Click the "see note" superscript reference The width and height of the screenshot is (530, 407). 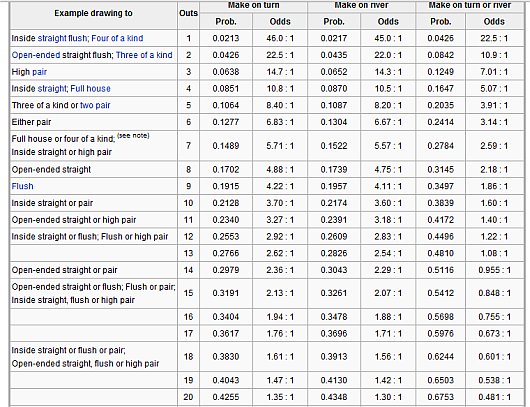point(133,136)
